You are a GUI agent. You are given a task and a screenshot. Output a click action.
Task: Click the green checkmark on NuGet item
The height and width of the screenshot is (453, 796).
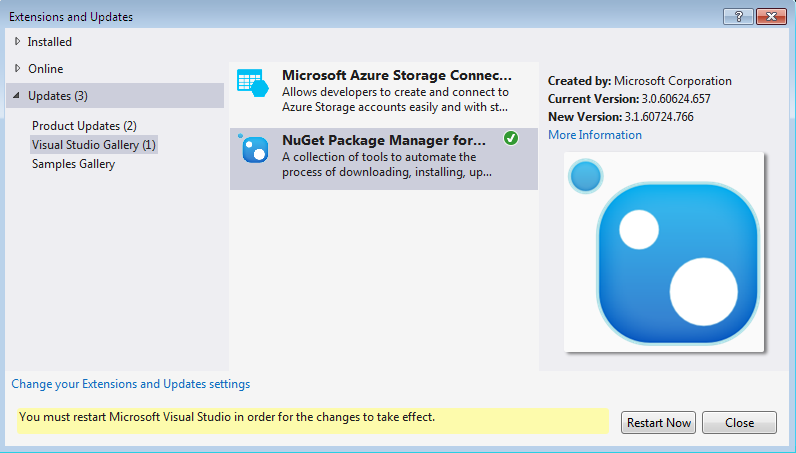pos(511,139)
